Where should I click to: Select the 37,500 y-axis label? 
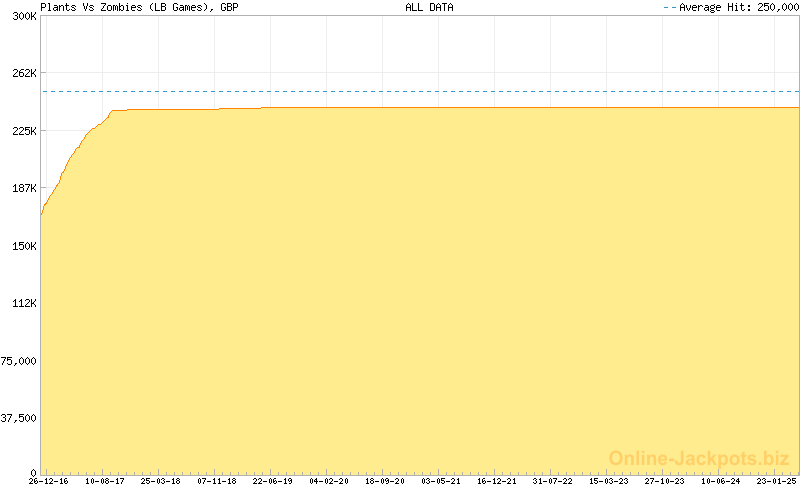[x=19, y=418]
